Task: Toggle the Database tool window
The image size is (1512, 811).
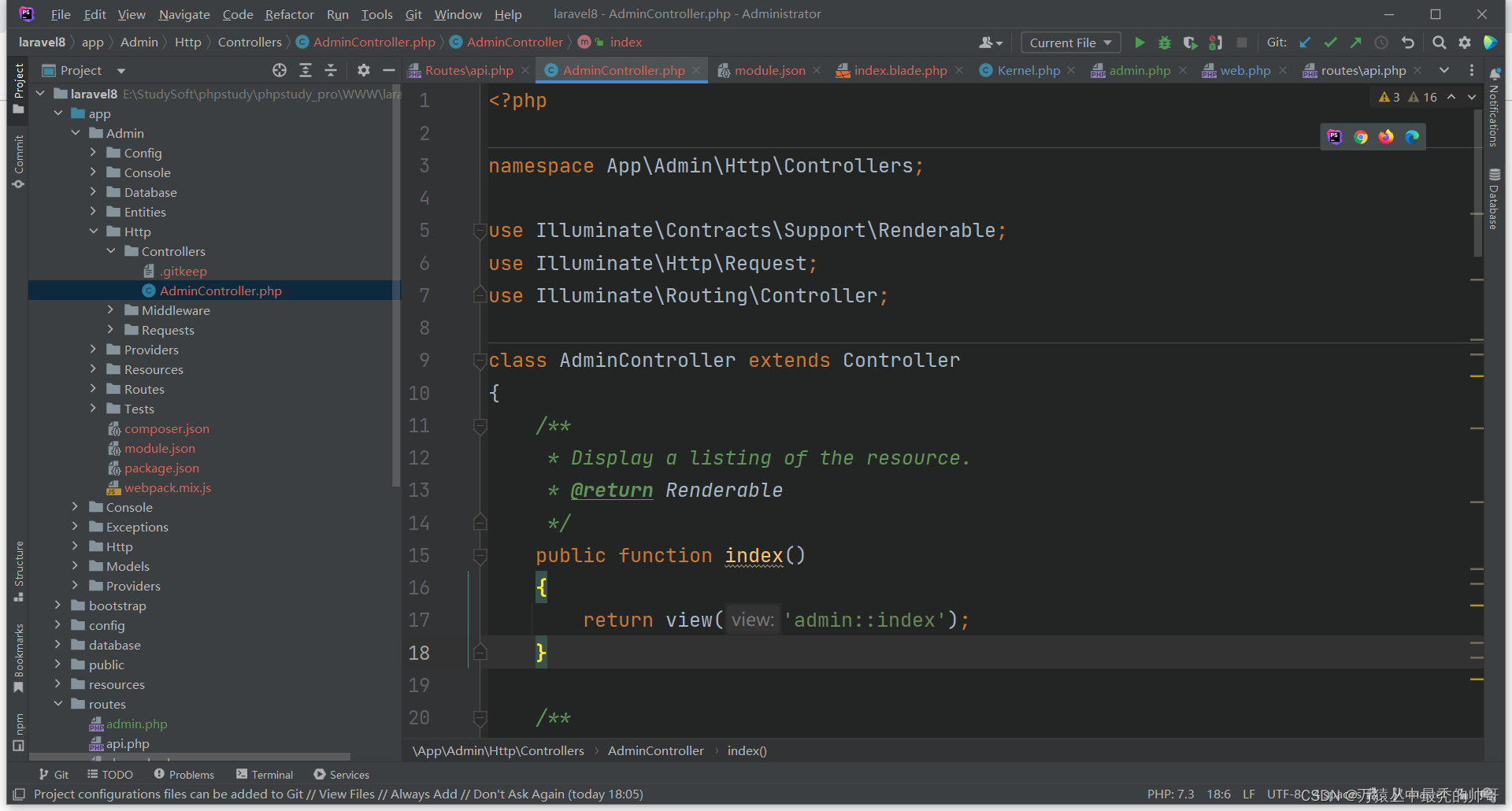Action: (1494, 199)
